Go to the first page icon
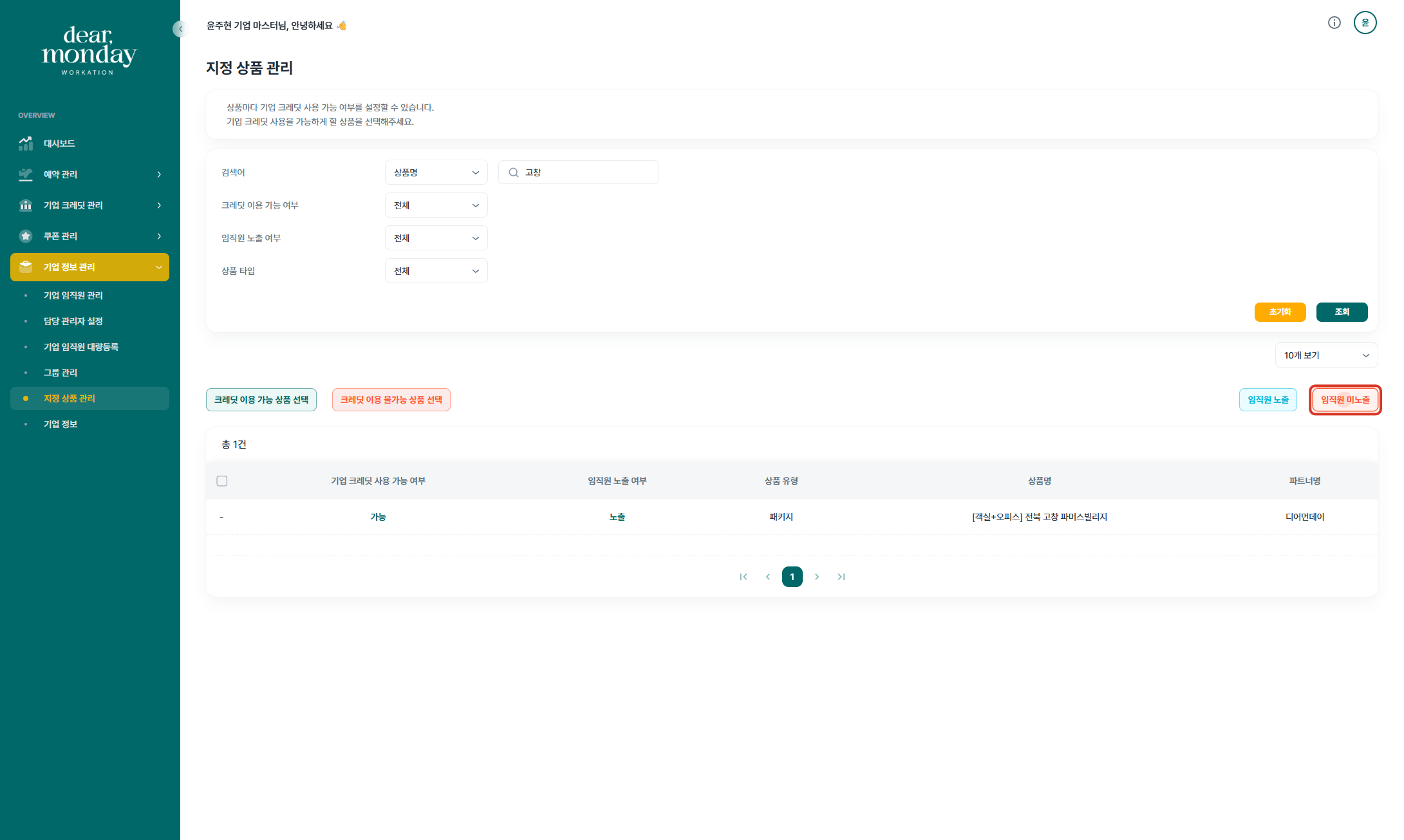The image size is (1404, 840). point(744,577)
